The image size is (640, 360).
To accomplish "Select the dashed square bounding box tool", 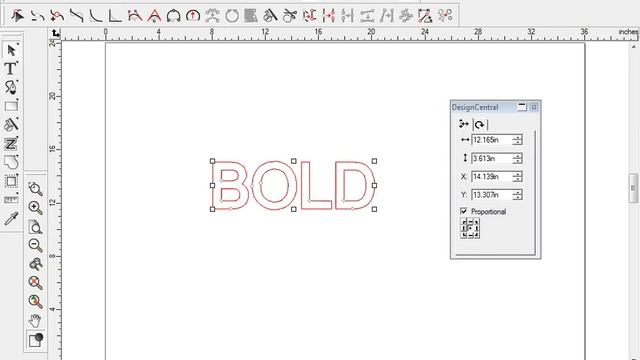I will pos(11,181).
